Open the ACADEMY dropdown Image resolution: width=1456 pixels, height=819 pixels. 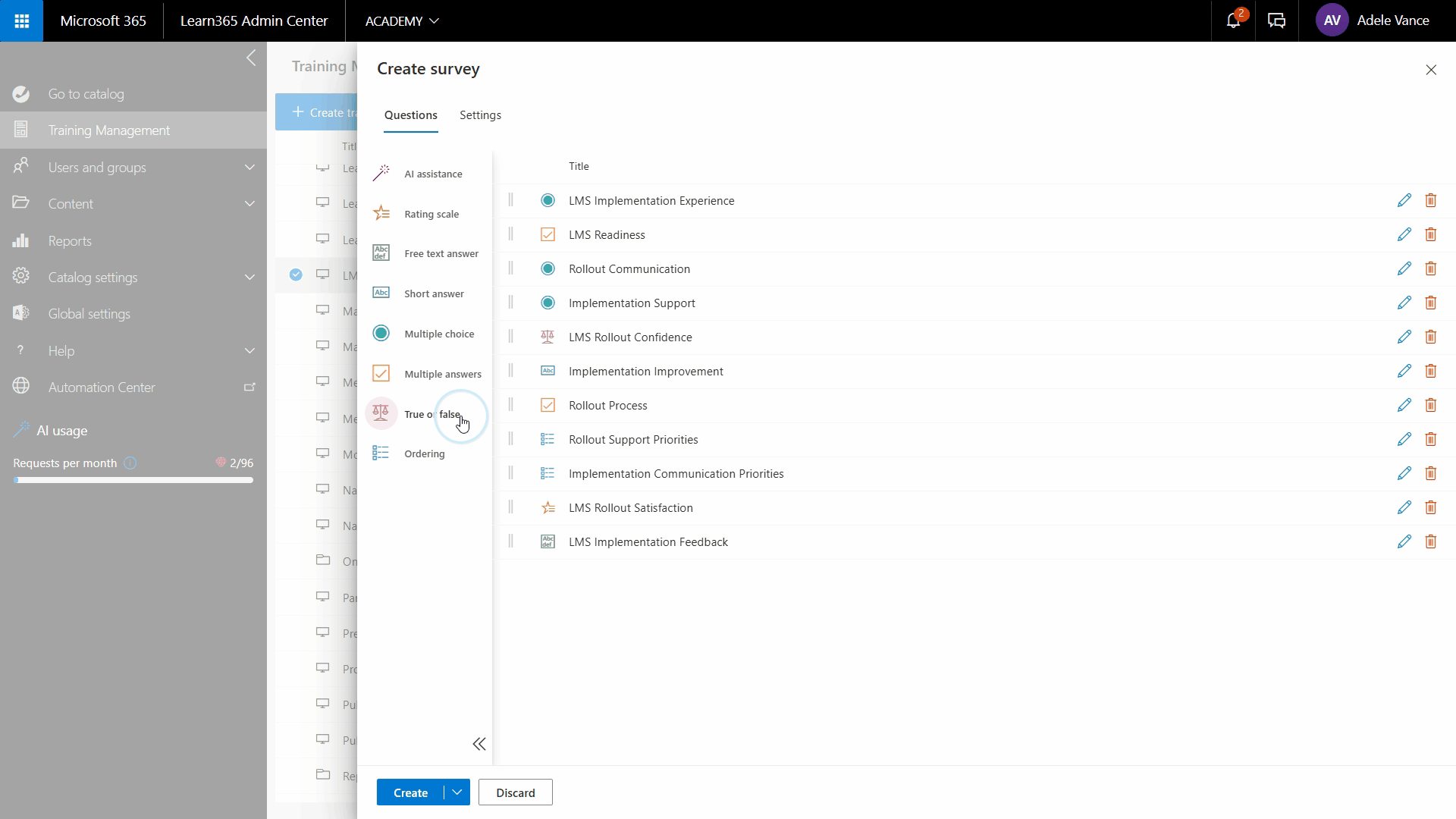(x=402, y=20)
